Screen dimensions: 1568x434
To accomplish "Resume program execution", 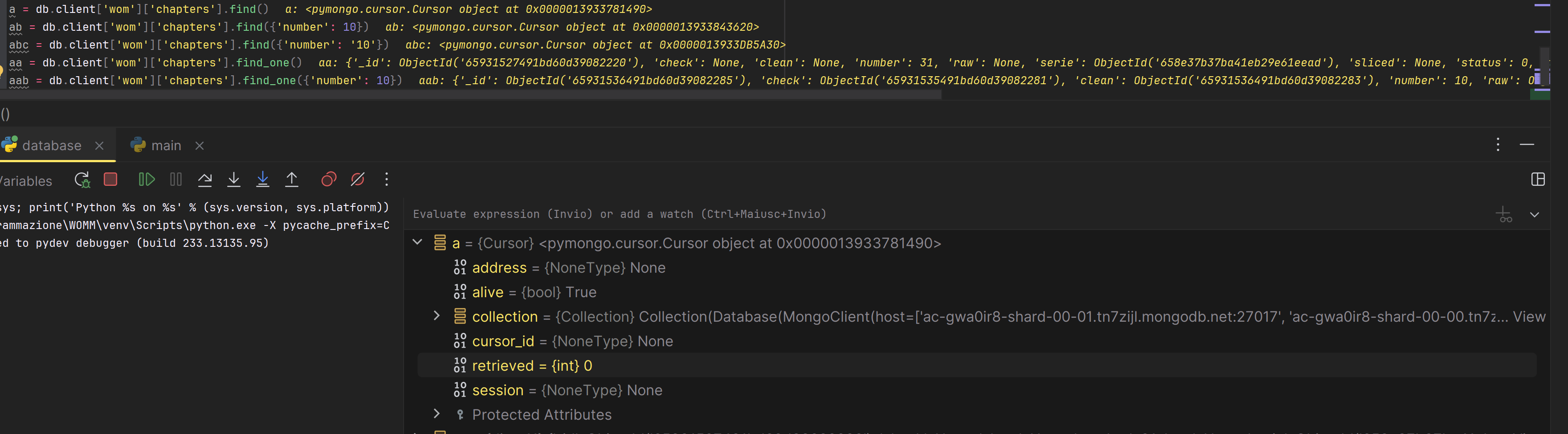I will [x=146, y=180].
